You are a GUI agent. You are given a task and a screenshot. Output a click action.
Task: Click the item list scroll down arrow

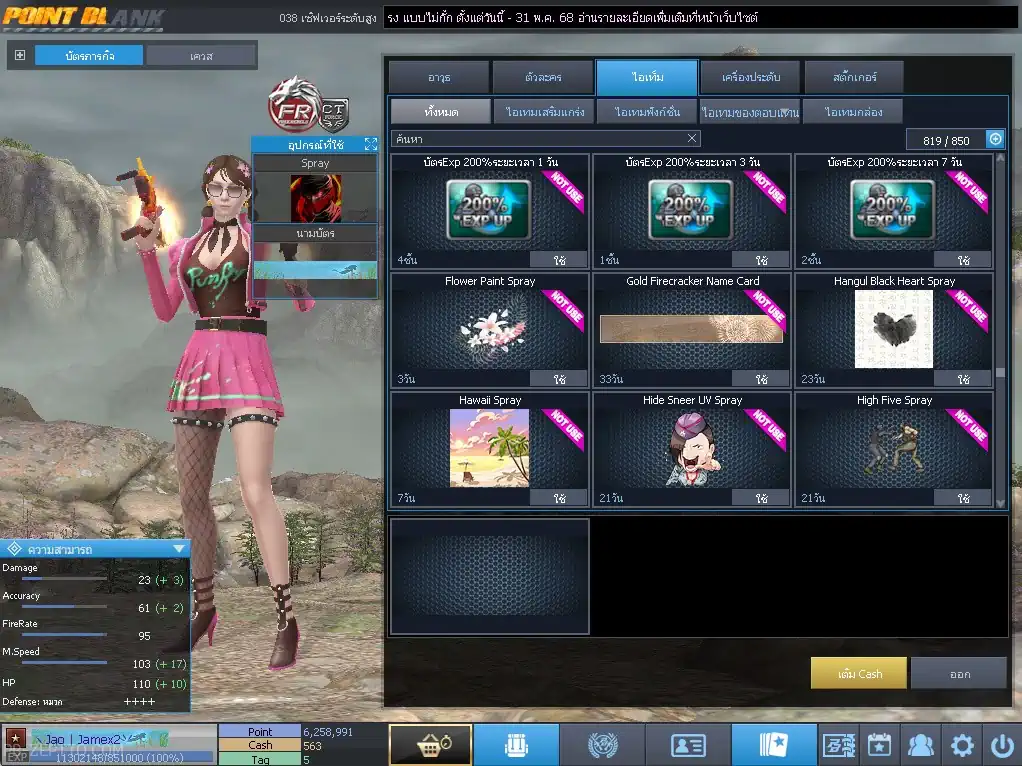[1000, 503]
